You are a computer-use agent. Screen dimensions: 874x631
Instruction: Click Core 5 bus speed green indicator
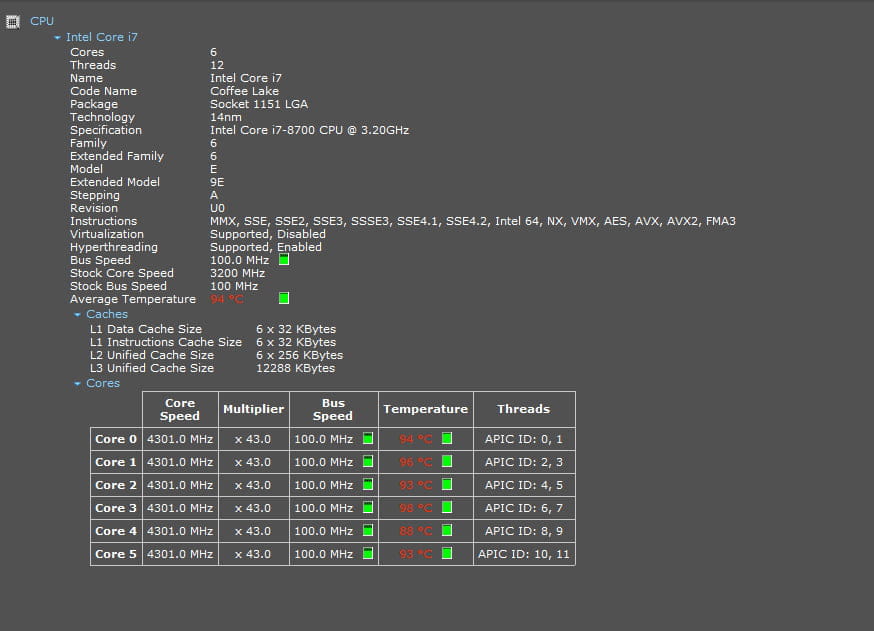tap(368, 554)
